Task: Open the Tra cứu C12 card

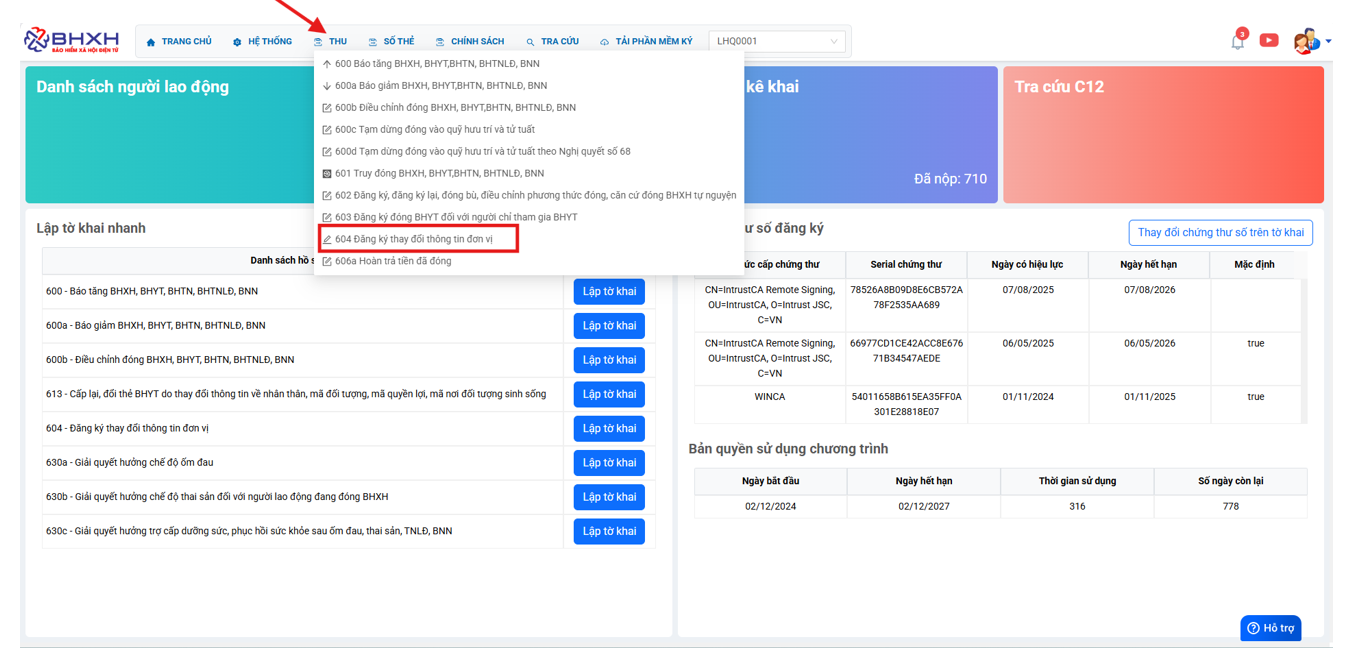Action: point(1162,135)
